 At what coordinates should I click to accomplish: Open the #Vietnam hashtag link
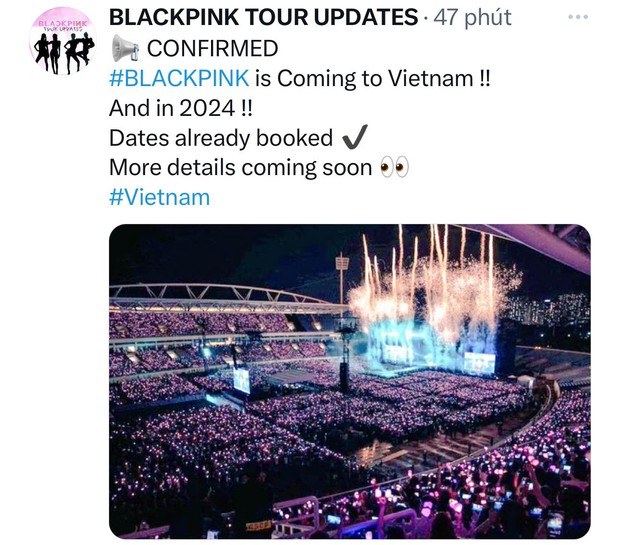tap(160, 196)
